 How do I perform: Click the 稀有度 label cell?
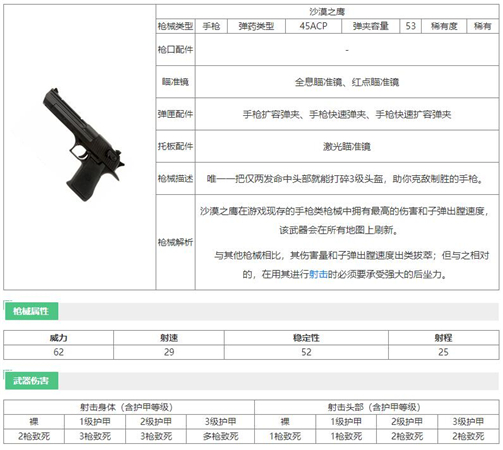pos(444,26)
